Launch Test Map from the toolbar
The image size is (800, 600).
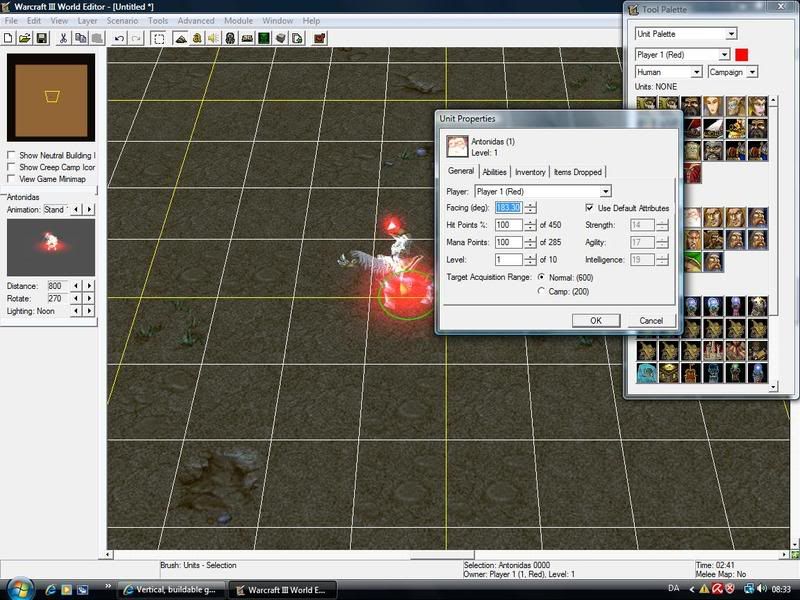[320, 38]
